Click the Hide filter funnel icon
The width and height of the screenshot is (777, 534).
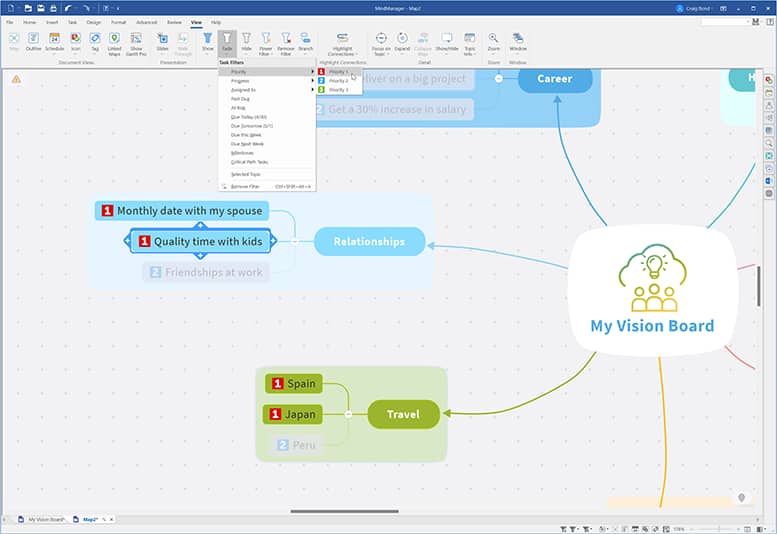pyautogui.click(x=246, y=39)
